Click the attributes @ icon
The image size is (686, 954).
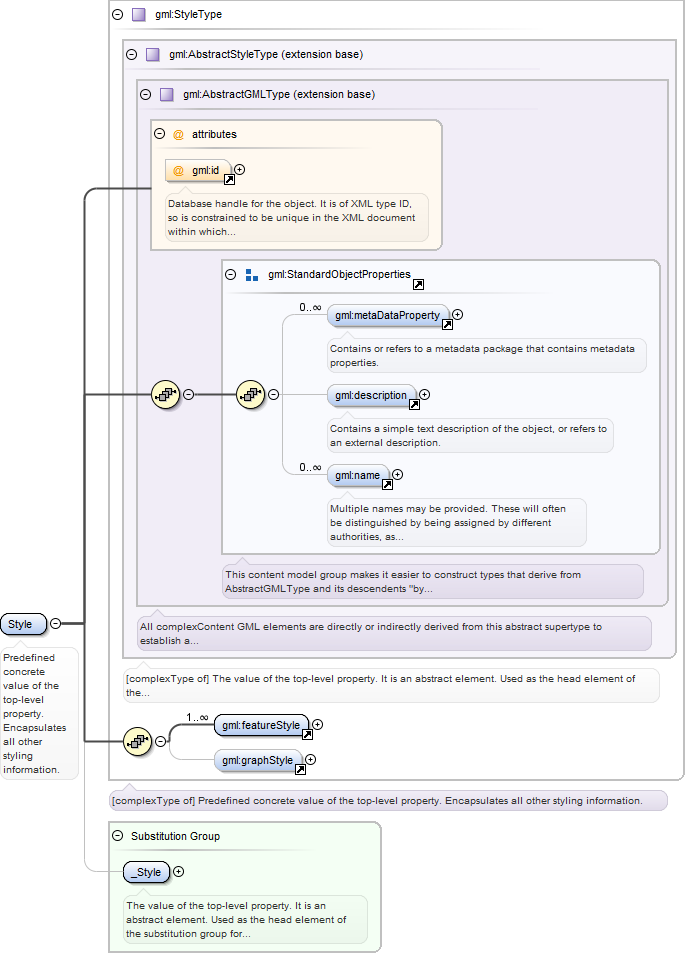tap(178, 134)
